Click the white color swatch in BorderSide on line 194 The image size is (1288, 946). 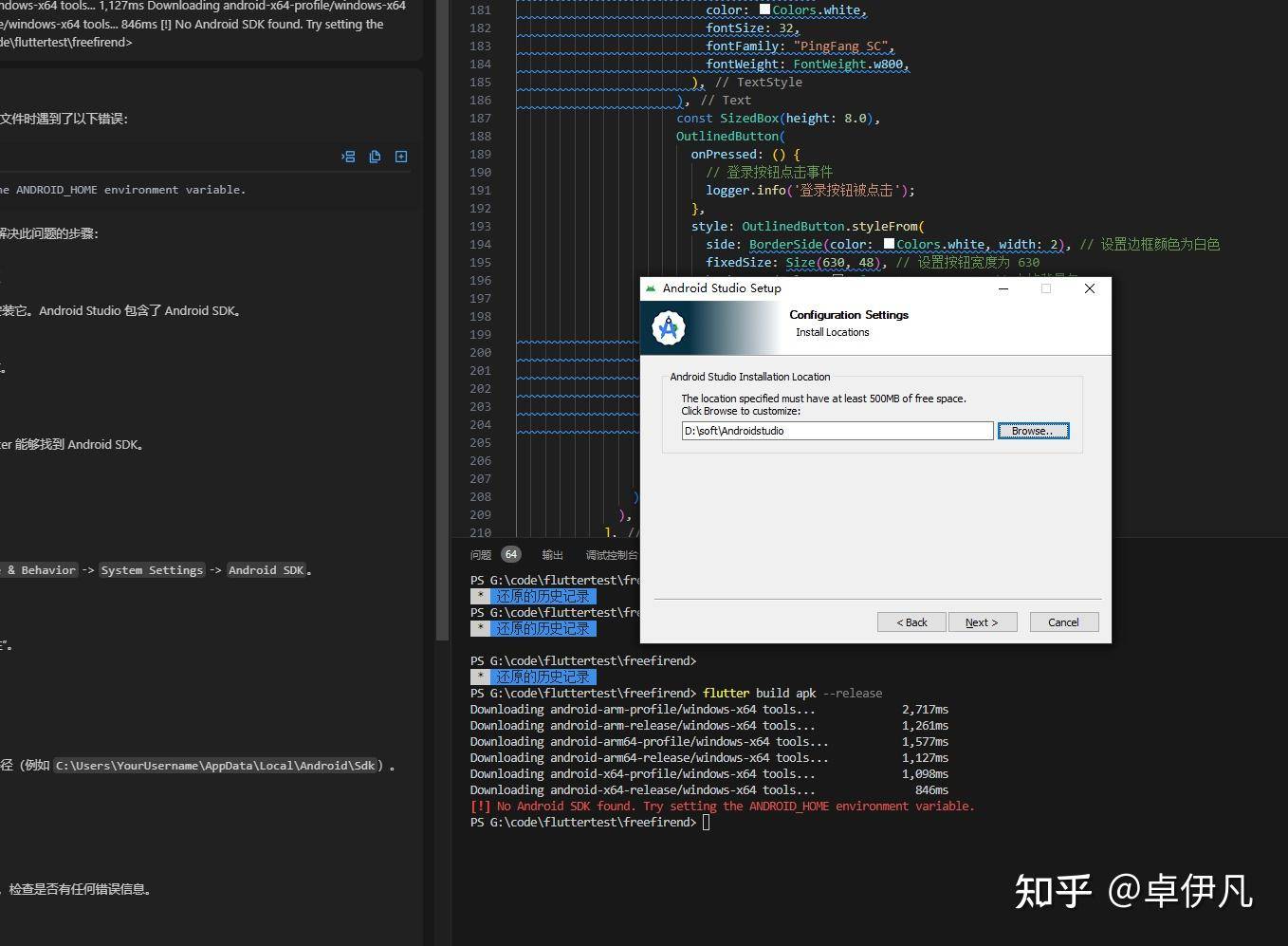[x=889, y=244]
